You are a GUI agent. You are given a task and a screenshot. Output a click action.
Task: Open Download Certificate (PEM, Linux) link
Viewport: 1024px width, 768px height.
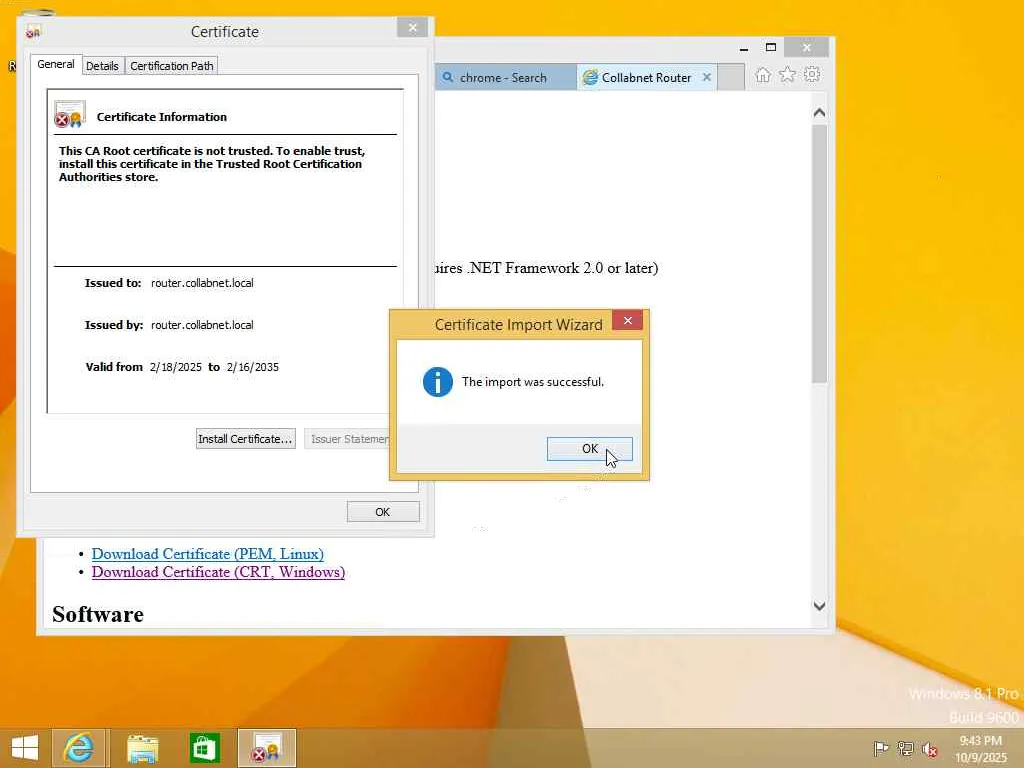tap(208, 554)
